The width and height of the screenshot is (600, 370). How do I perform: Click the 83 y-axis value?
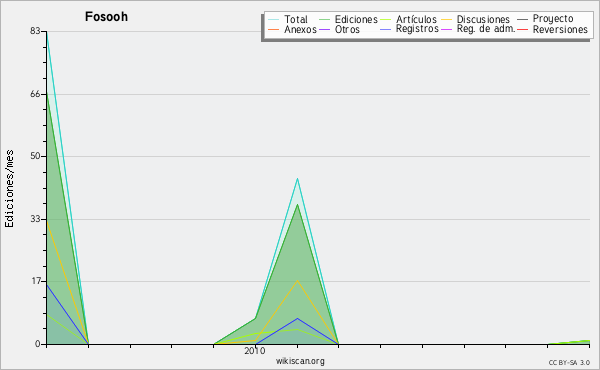(35, 31)
